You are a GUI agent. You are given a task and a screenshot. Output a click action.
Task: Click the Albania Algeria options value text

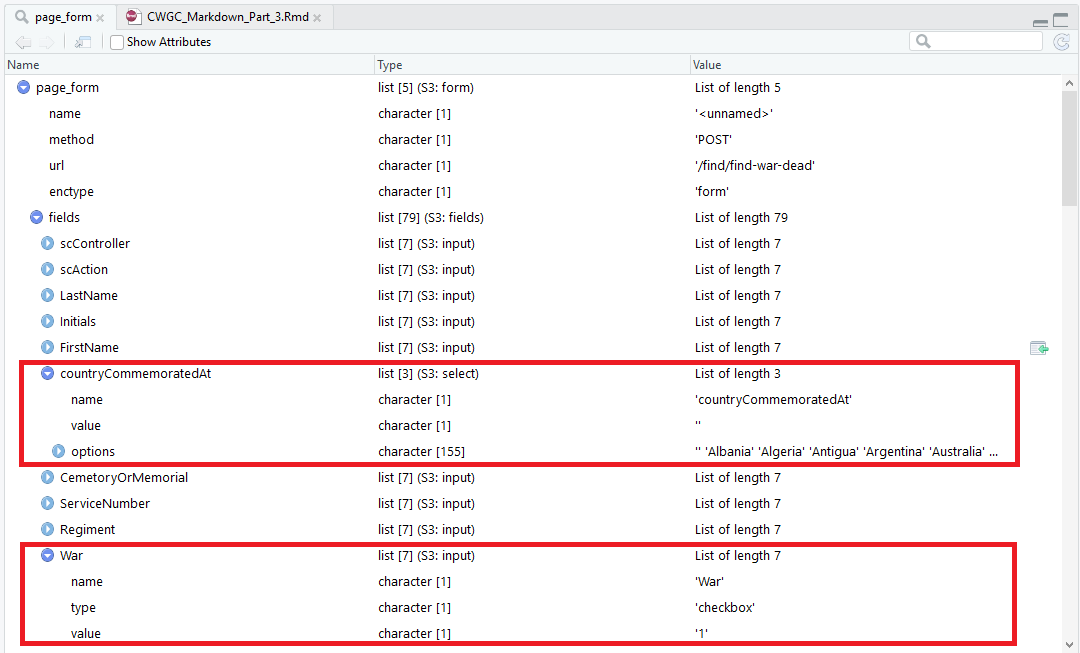[x=846, y=452]
